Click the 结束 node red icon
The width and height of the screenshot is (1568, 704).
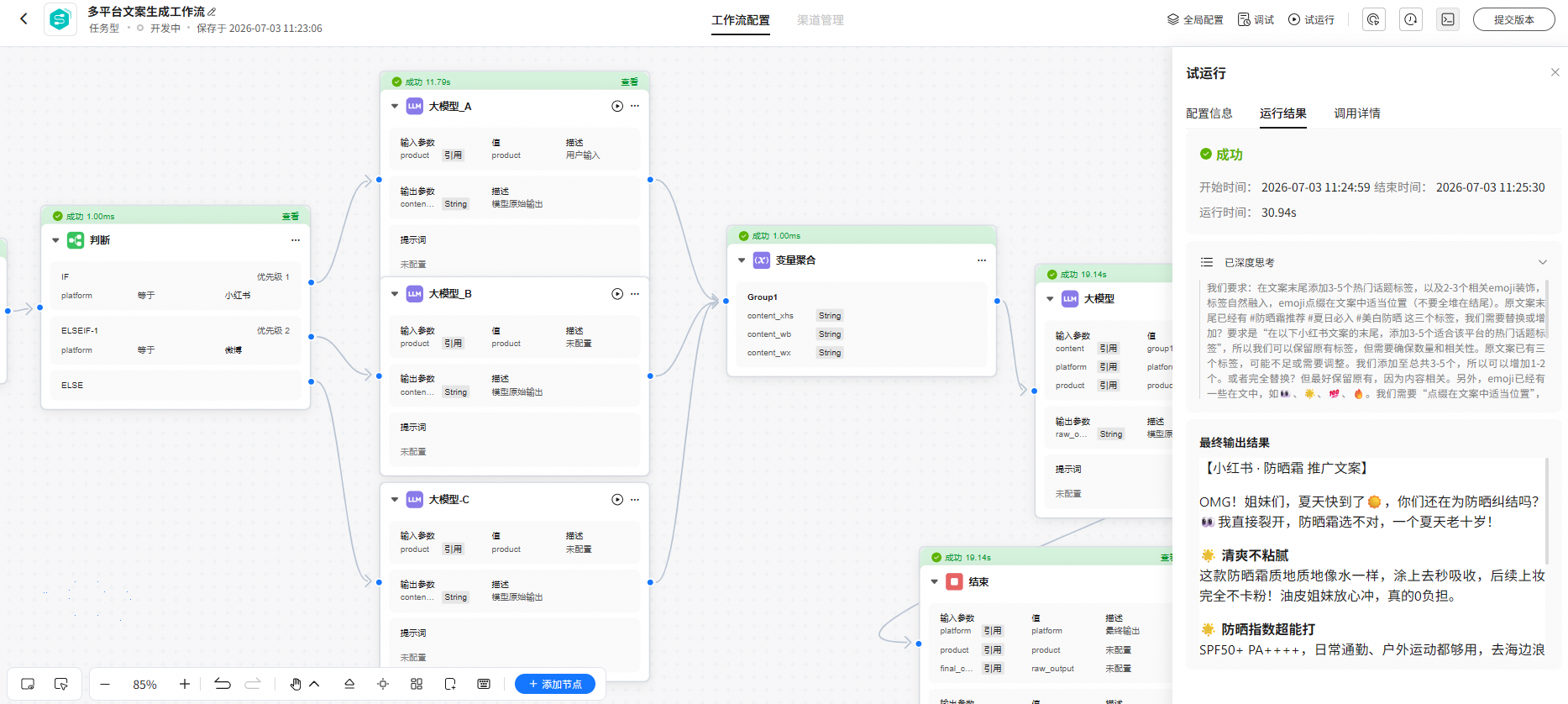coord(954,581)
